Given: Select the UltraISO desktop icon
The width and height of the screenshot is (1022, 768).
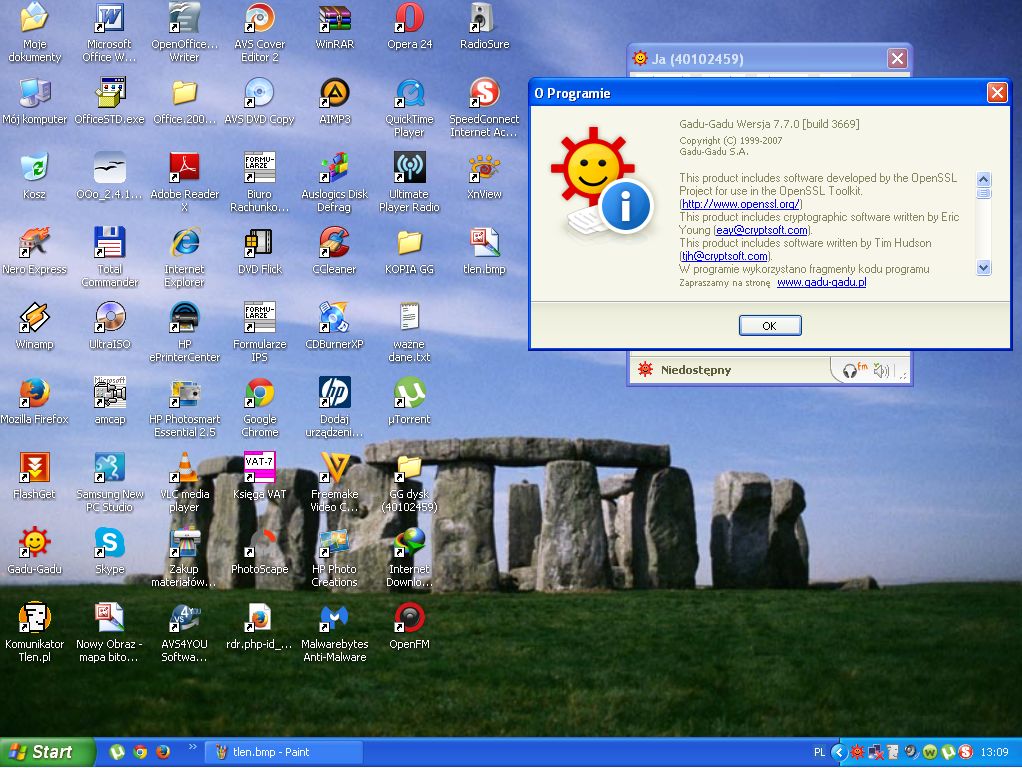Looking at the screenshot, I should (x=110, y=326).
